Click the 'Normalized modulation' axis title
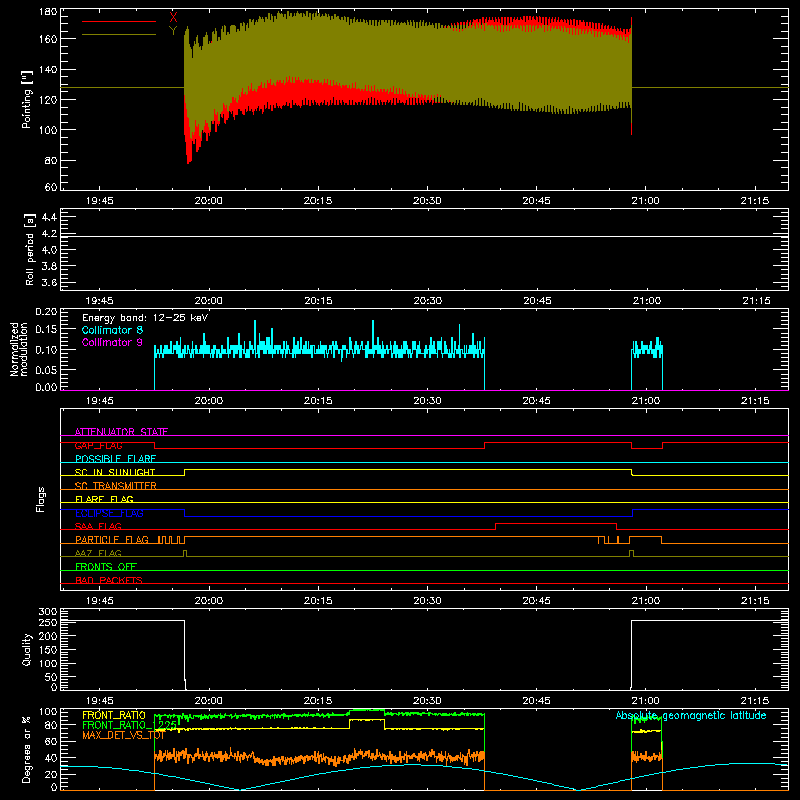 [19, 349]
